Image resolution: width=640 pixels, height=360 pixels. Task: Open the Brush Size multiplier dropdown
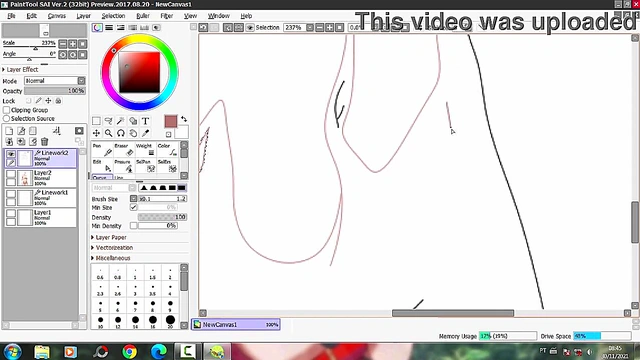[133, 198]
